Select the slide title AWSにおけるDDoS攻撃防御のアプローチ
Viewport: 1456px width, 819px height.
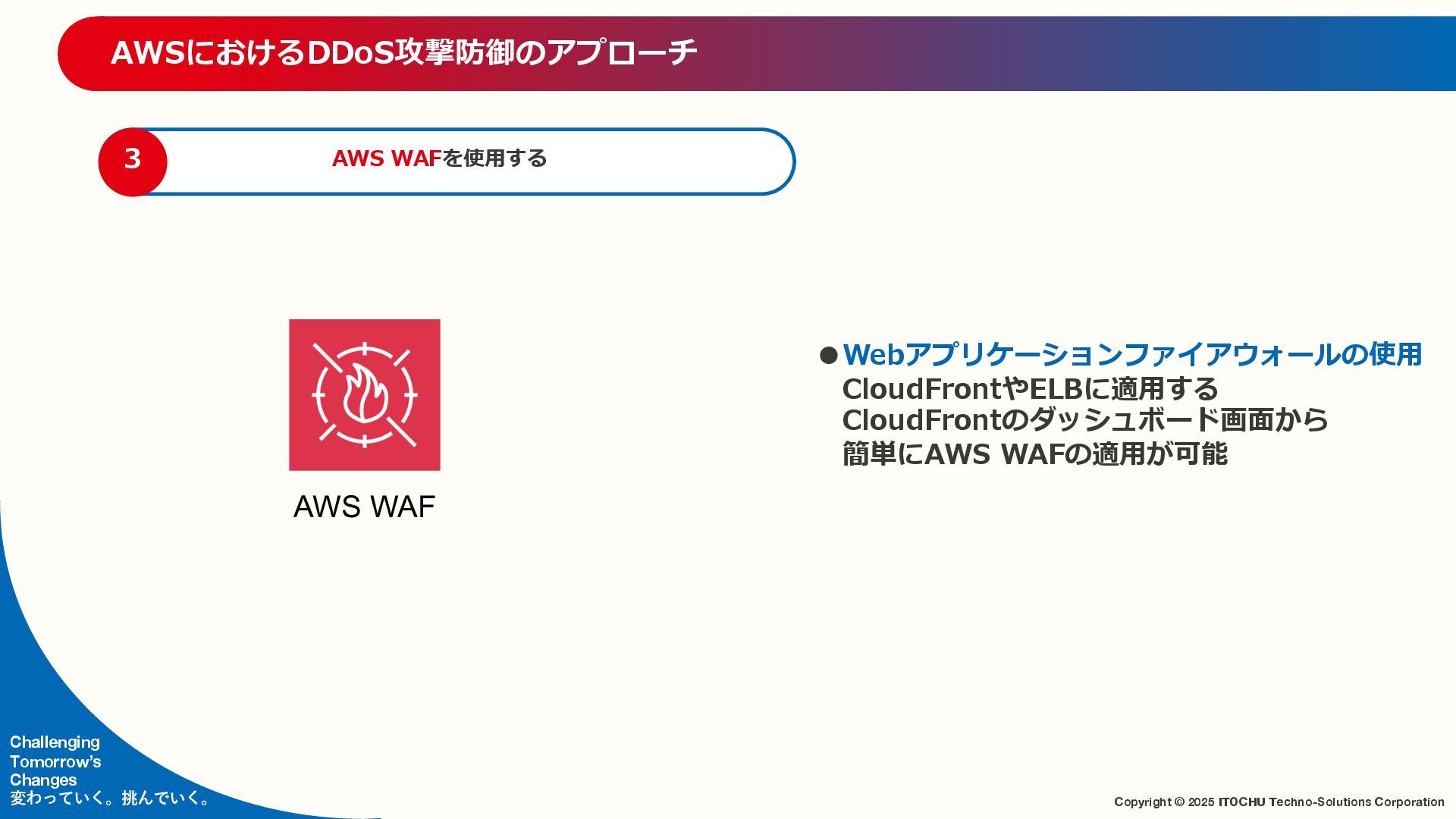[x=404, y=52]
